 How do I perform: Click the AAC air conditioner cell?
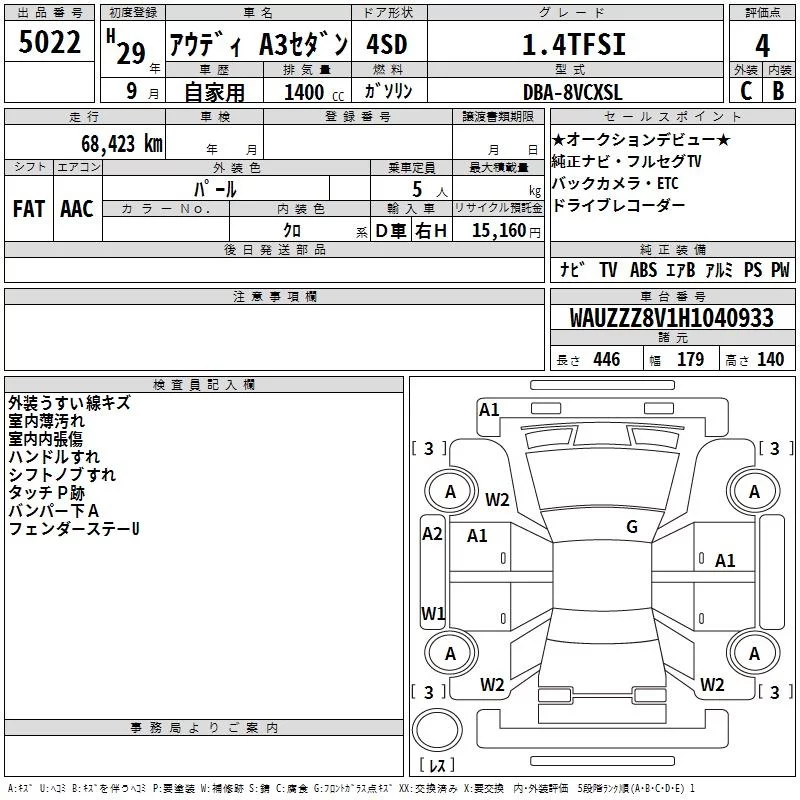click(78, 209)
